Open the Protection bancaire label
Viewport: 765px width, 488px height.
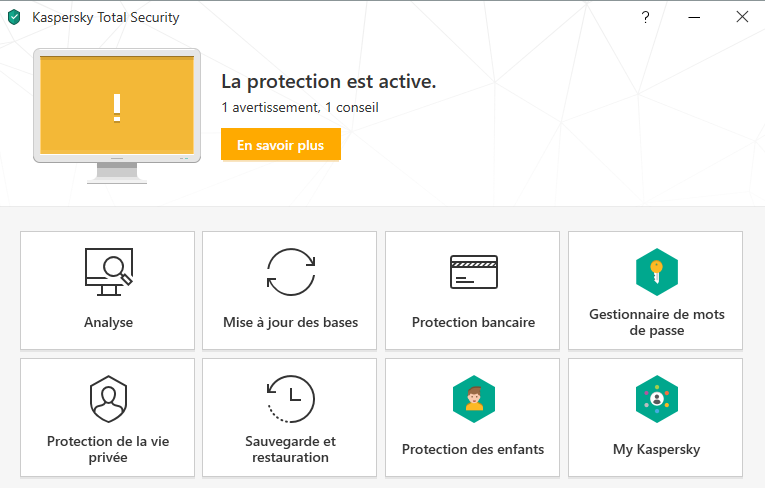(473, 323)
